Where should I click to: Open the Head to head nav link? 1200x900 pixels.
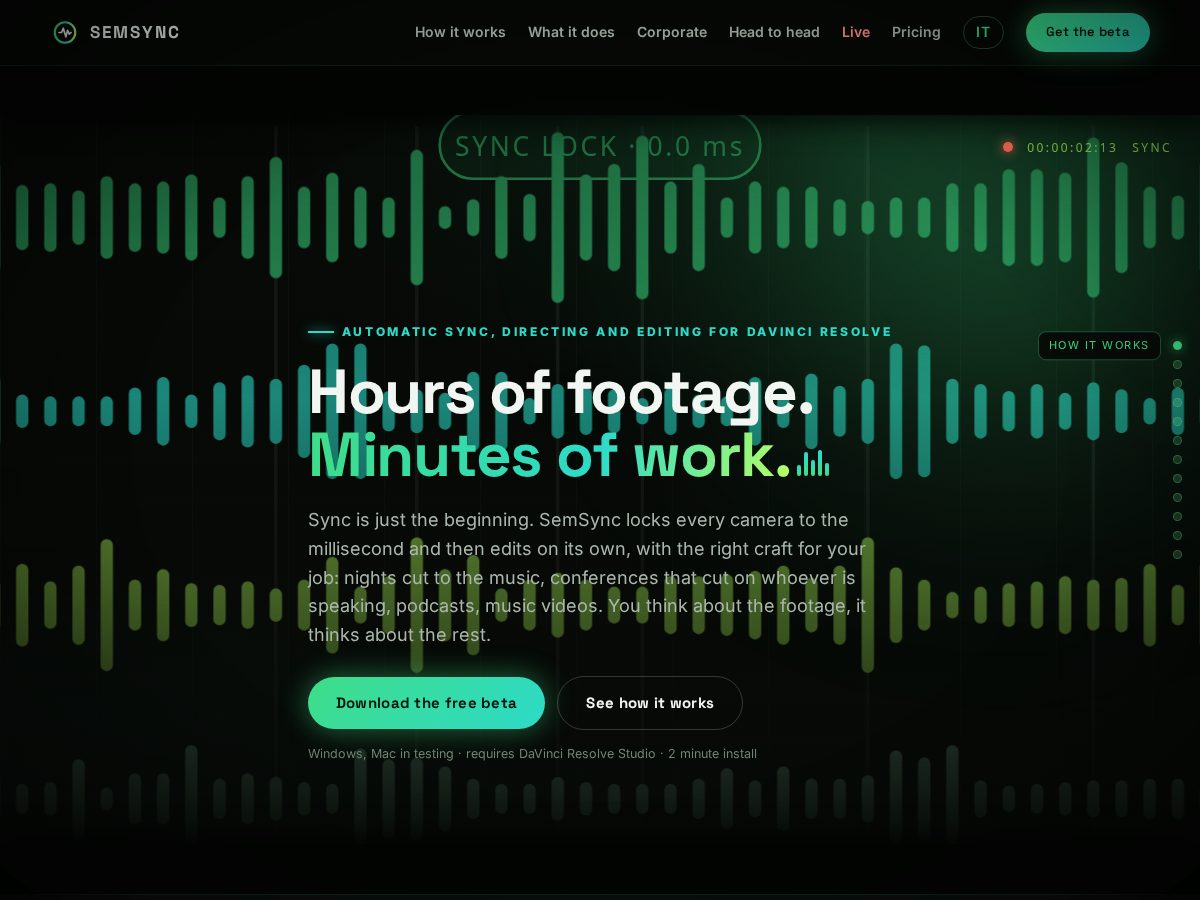774,32
